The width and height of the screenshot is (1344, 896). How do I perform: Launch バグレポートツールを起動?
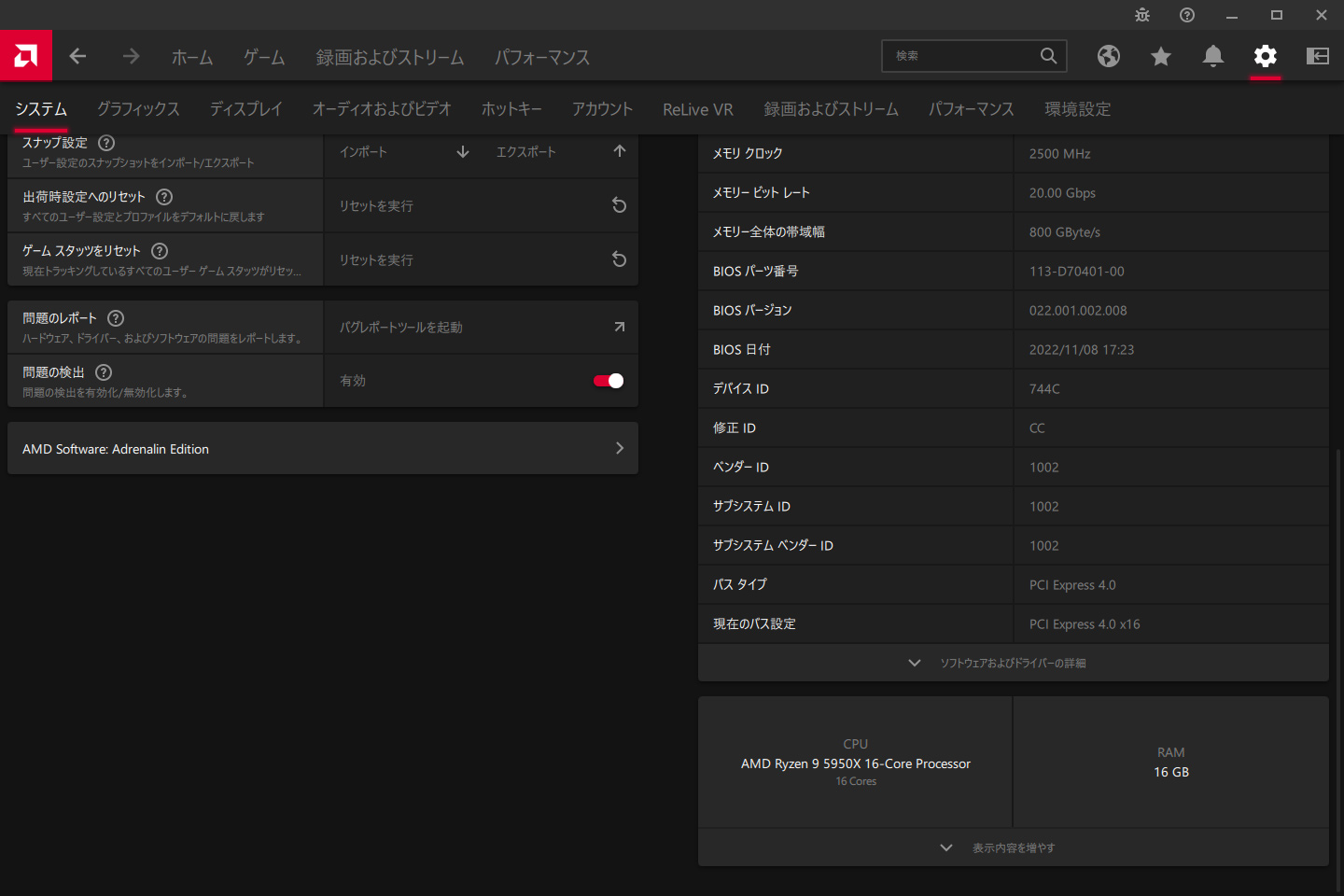[481, 328]
